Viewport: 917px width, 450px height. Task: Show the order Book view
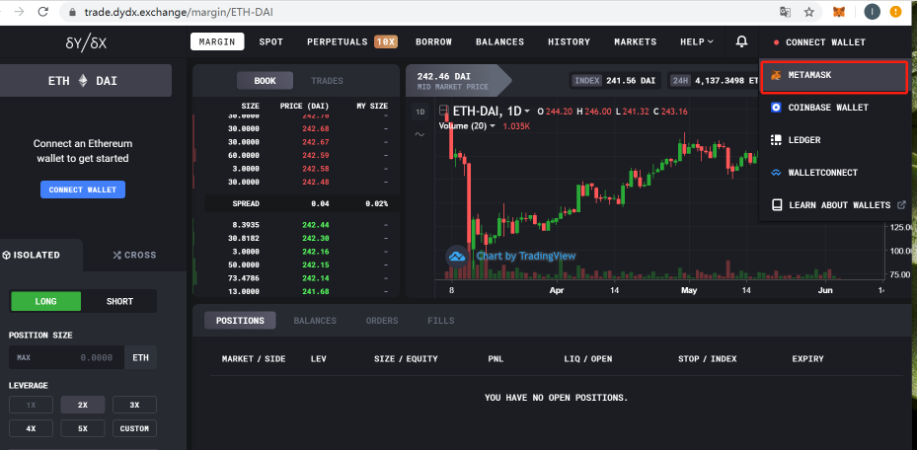coord(265,81)
